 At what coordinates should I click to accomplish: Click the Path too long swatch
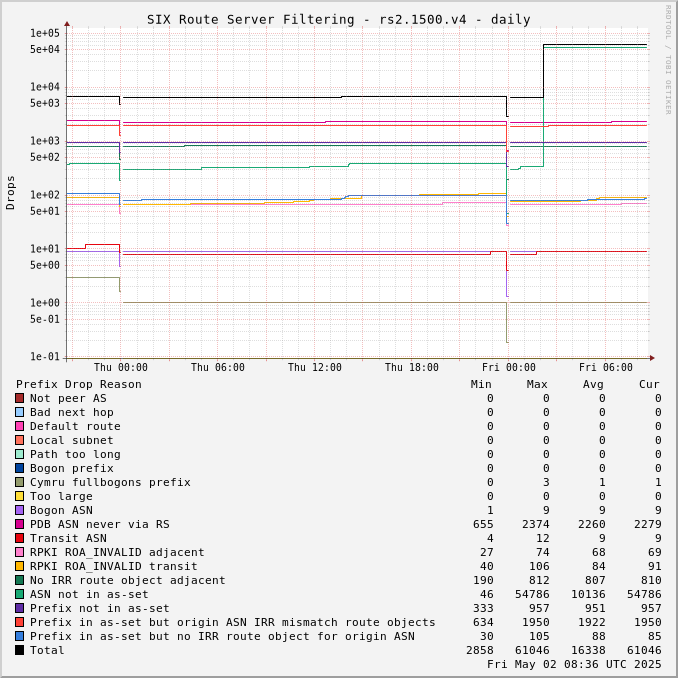(x=19, y=454)
